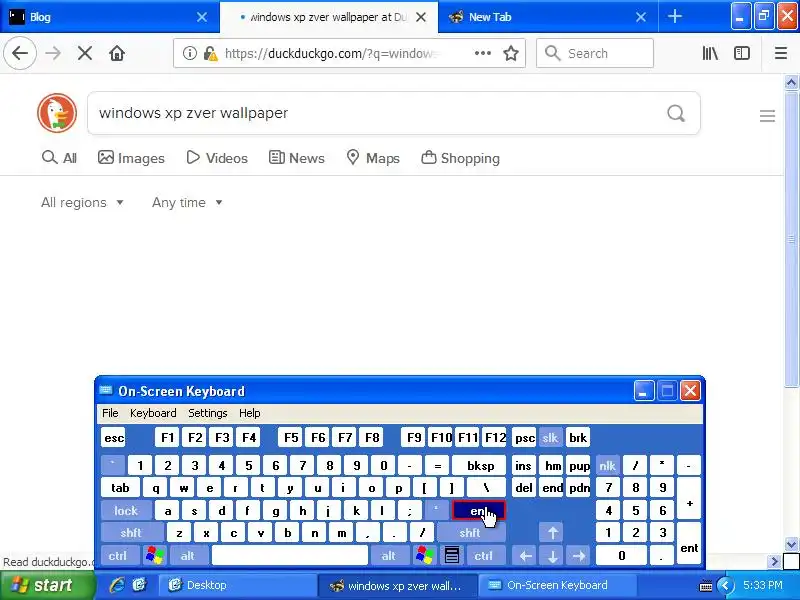Open the Windows start button
The height and width of the screenshot is (600, 800).
(46, 585)
